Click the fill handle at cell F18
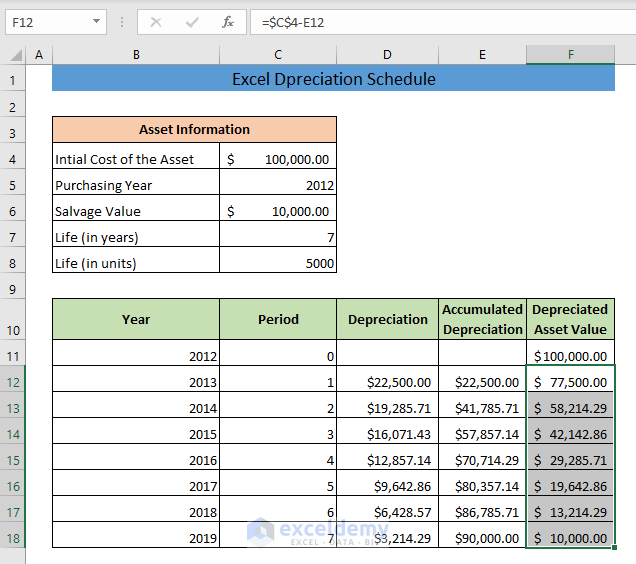636x564 pixels. coord(613,547)
